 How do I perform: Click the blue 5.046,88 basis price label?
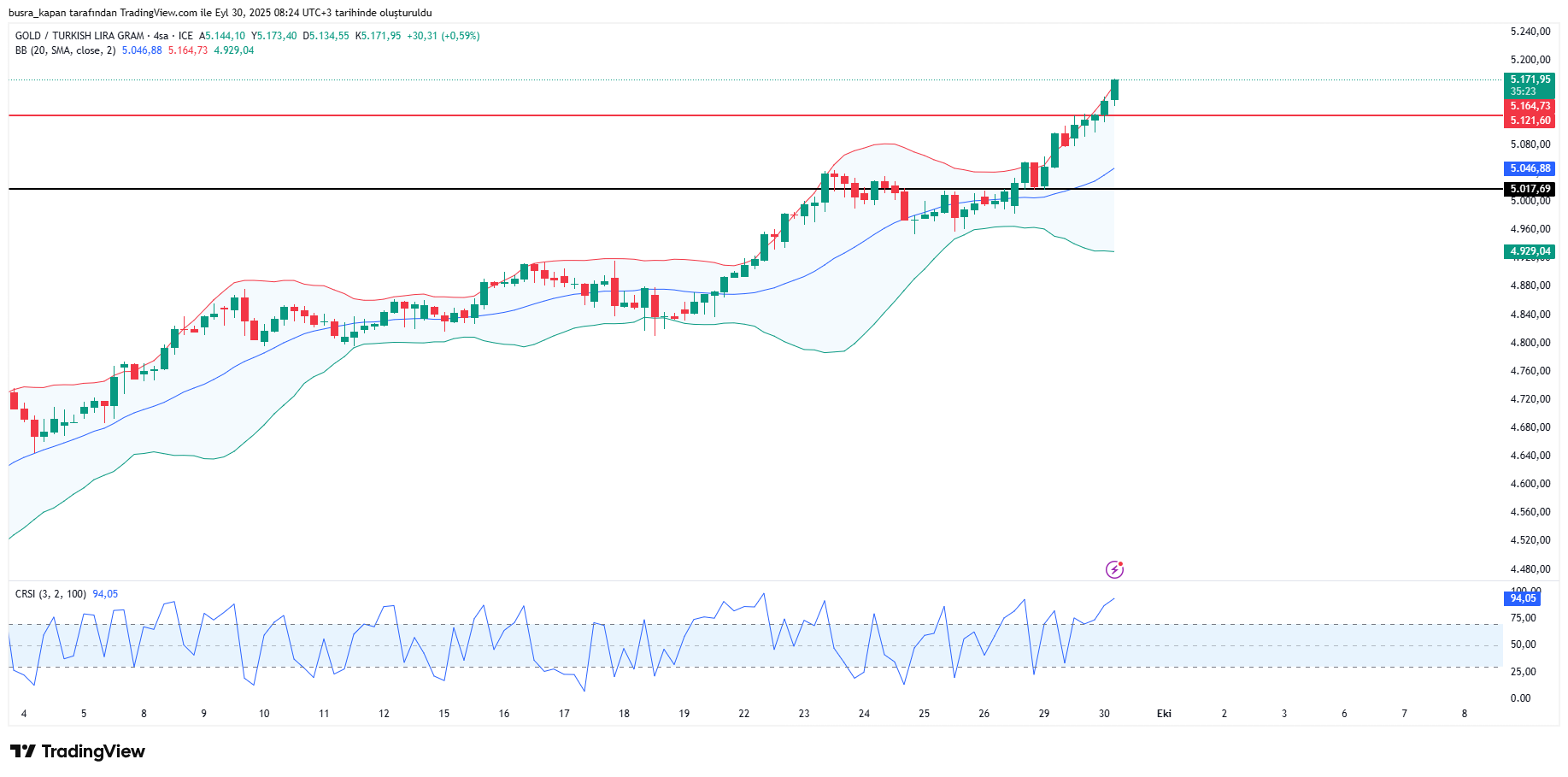pos(1529,169)
